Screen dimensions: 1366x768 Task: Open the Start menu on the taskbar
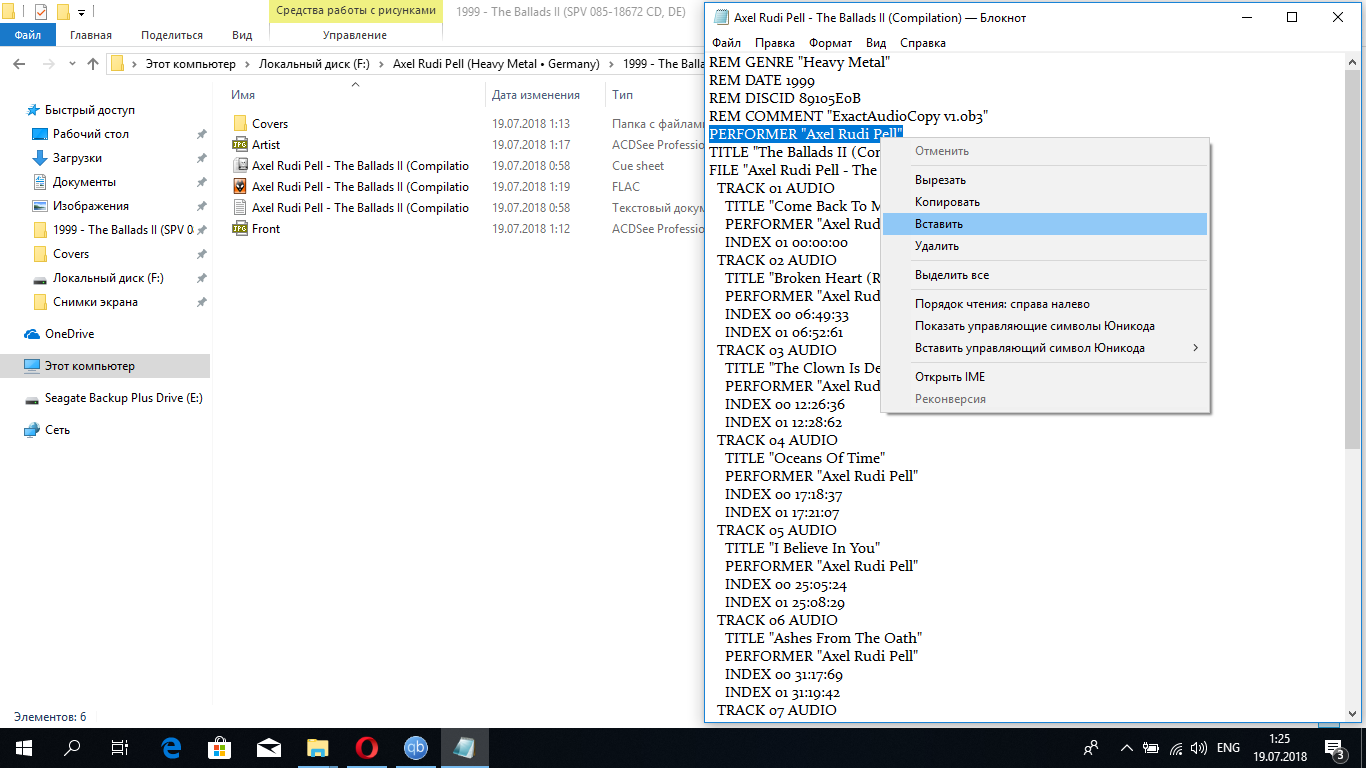[24, 748]
